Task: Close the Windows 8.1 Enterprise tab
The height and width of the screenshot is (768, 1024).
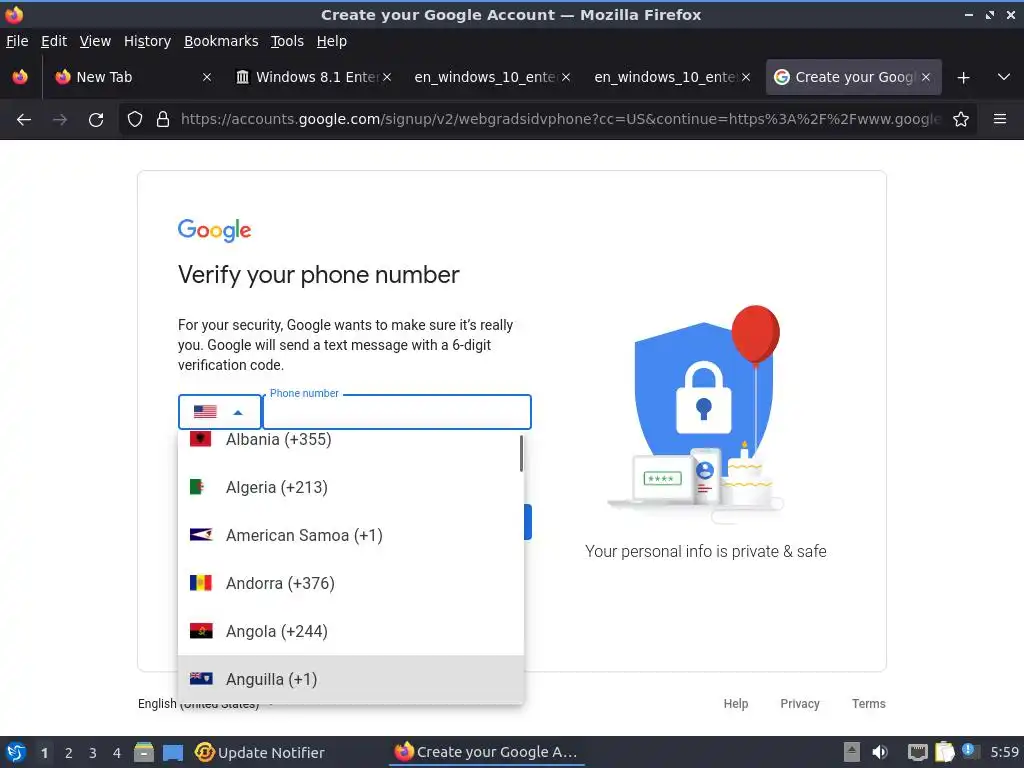Action: 387,77
